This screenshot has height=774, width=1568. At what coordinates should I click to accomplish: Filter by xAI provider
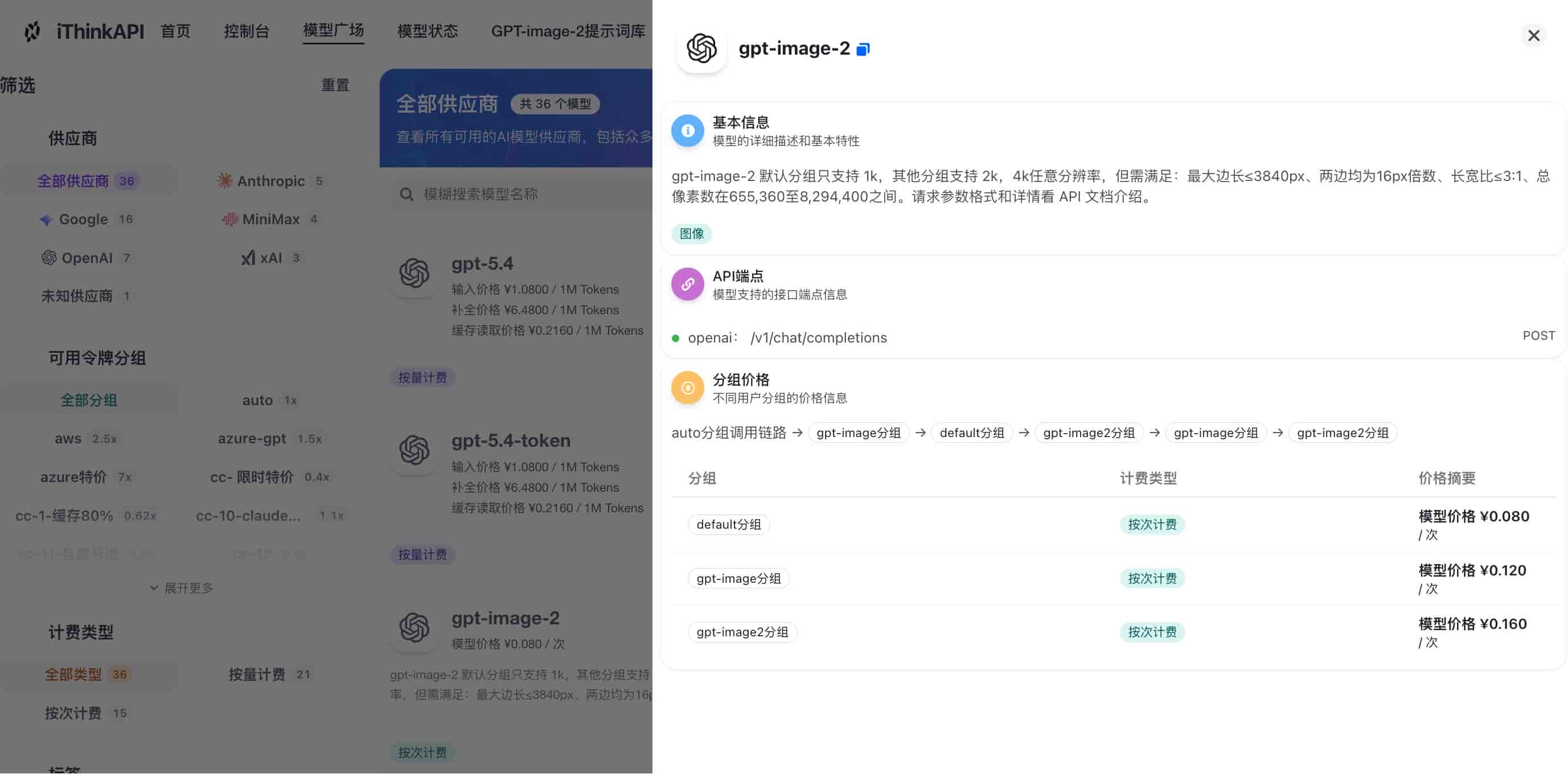pyautogui.click(x=271, y=258)
